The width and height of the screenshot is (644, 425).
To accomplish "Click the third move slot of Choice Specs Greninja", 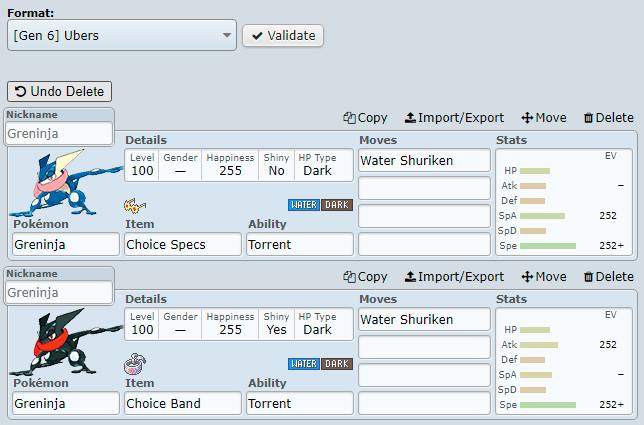I will [424, 216].
